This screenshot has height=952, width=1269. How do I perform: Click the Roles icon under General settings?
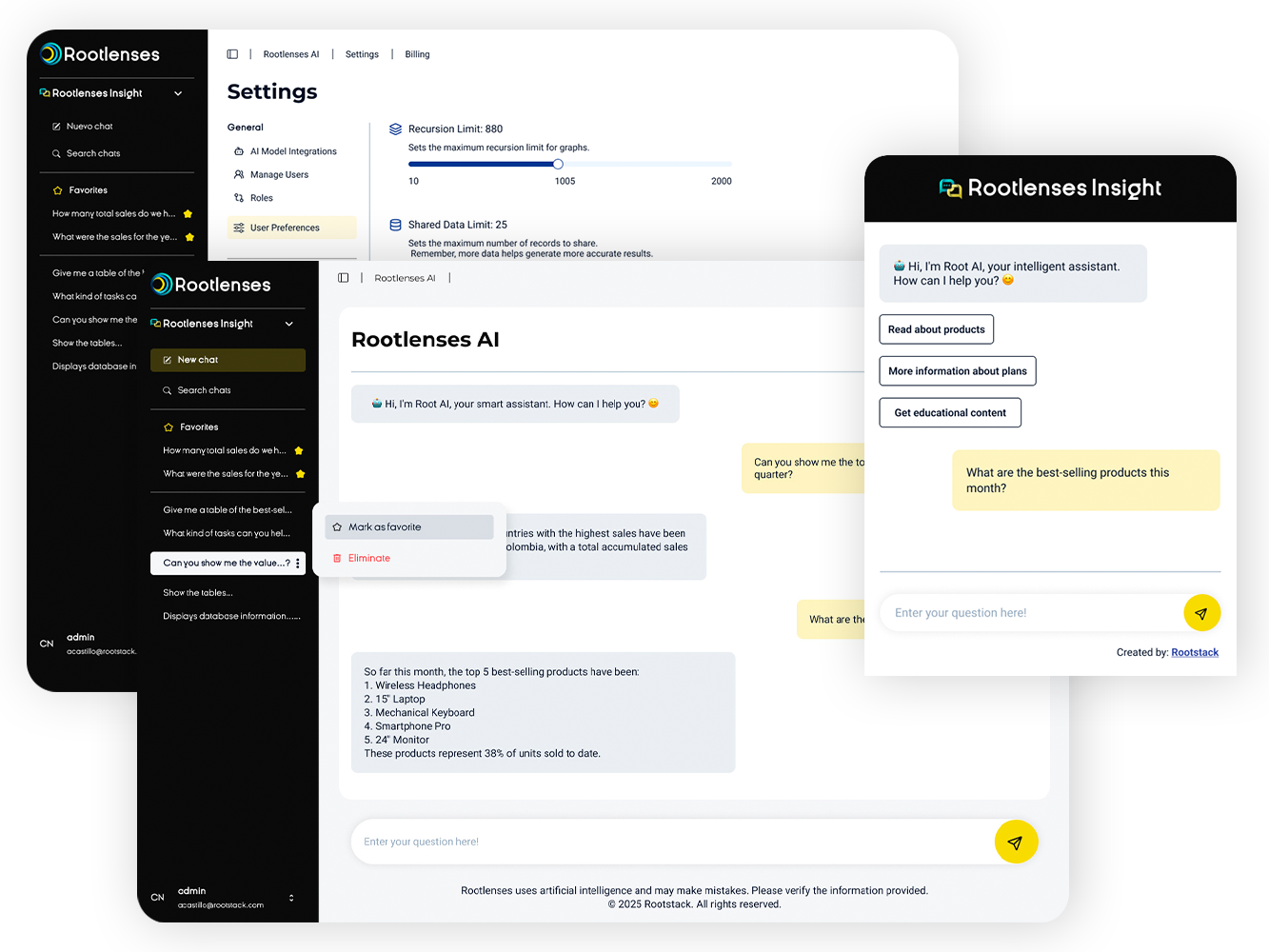pyautogui.click(x=238, y=197)
